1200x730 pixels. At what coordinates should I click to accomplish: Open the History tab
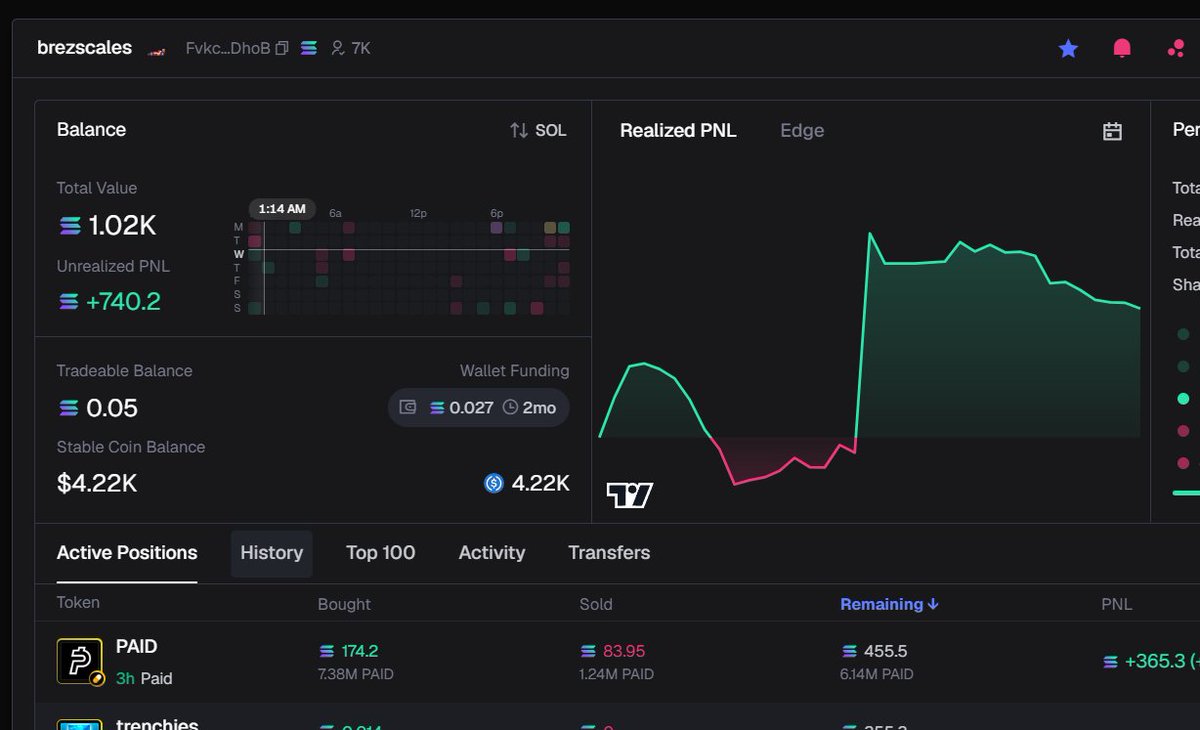click(x=272, y=553)
